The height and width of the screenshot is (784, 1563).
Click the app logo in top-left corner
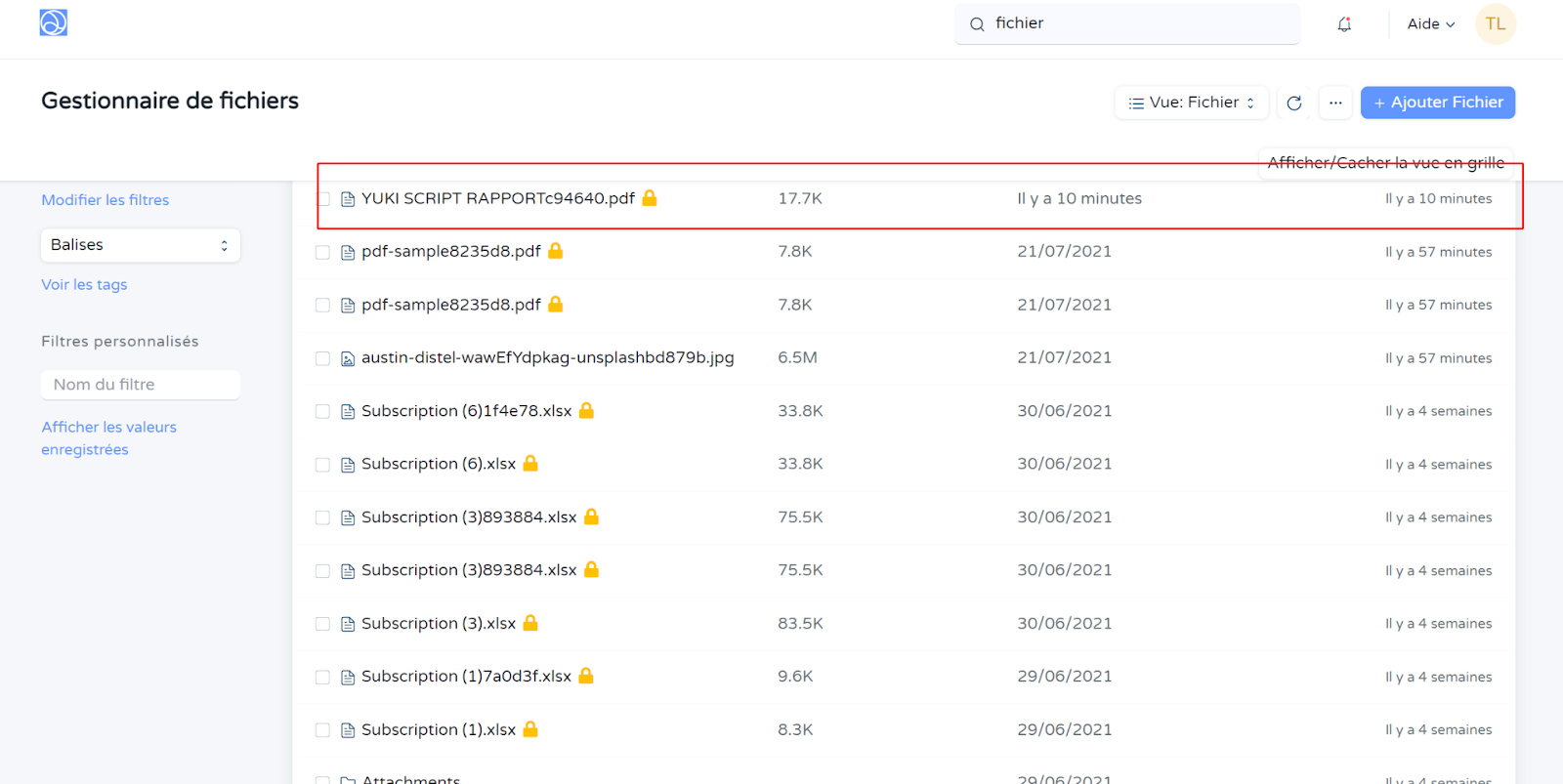54,22
